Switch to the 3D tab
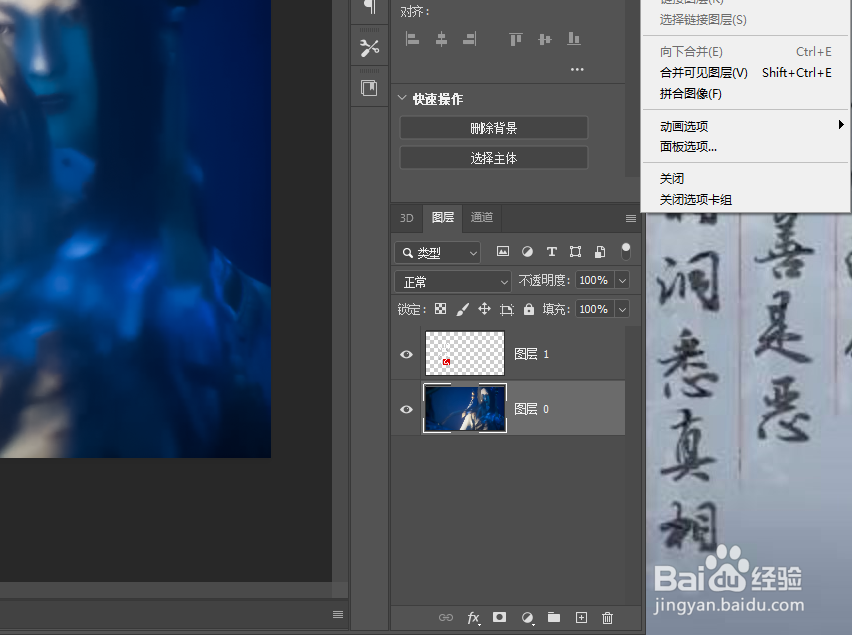The image size is (852, 635). (406, 218)
